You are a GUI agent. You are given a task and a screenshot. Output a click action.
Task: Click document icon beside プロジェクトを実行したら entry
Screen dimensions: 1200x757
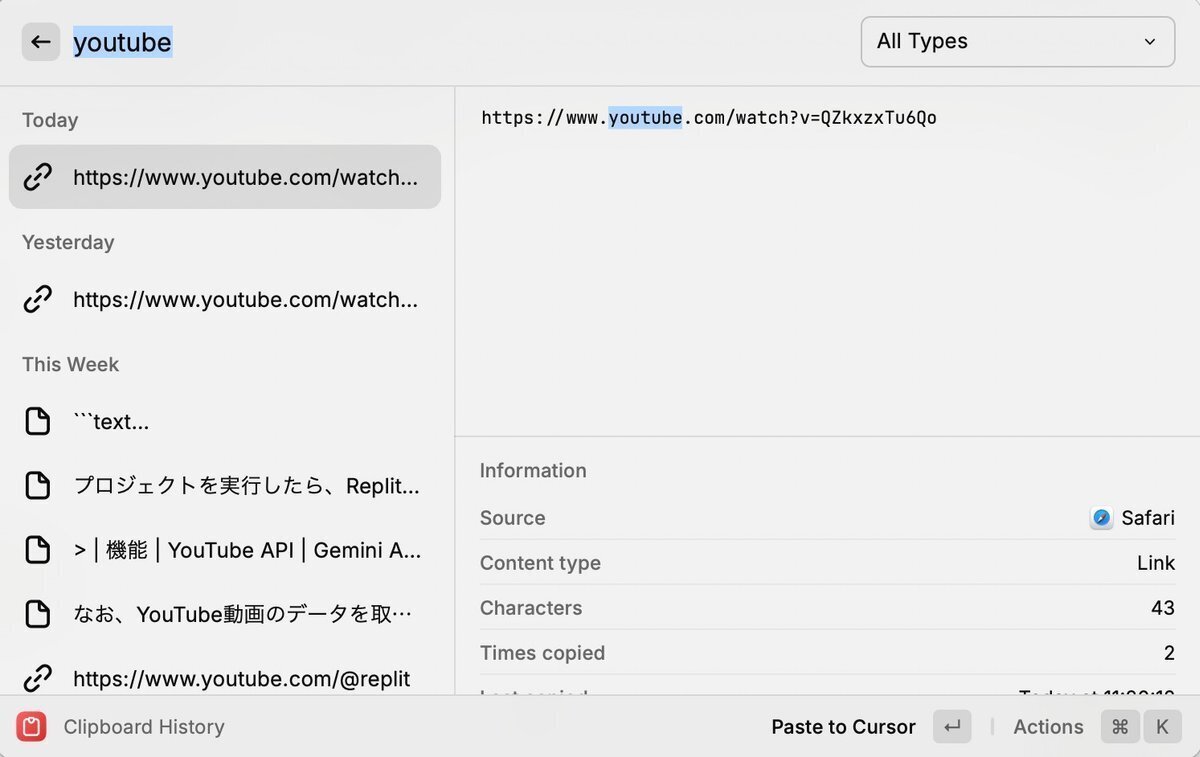click(x=38, y=486)
